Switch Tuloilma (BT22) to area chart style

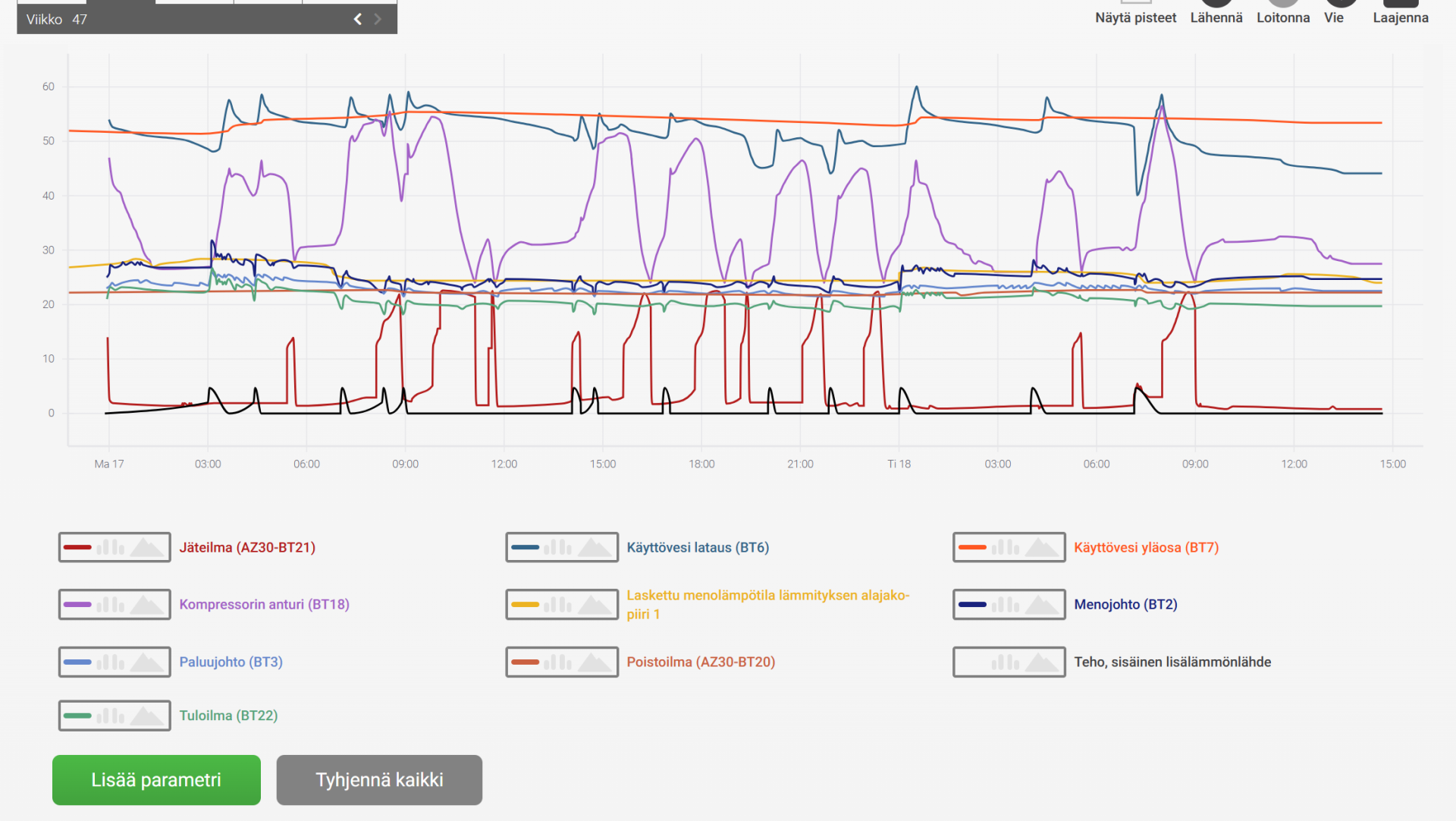(147, 716)
